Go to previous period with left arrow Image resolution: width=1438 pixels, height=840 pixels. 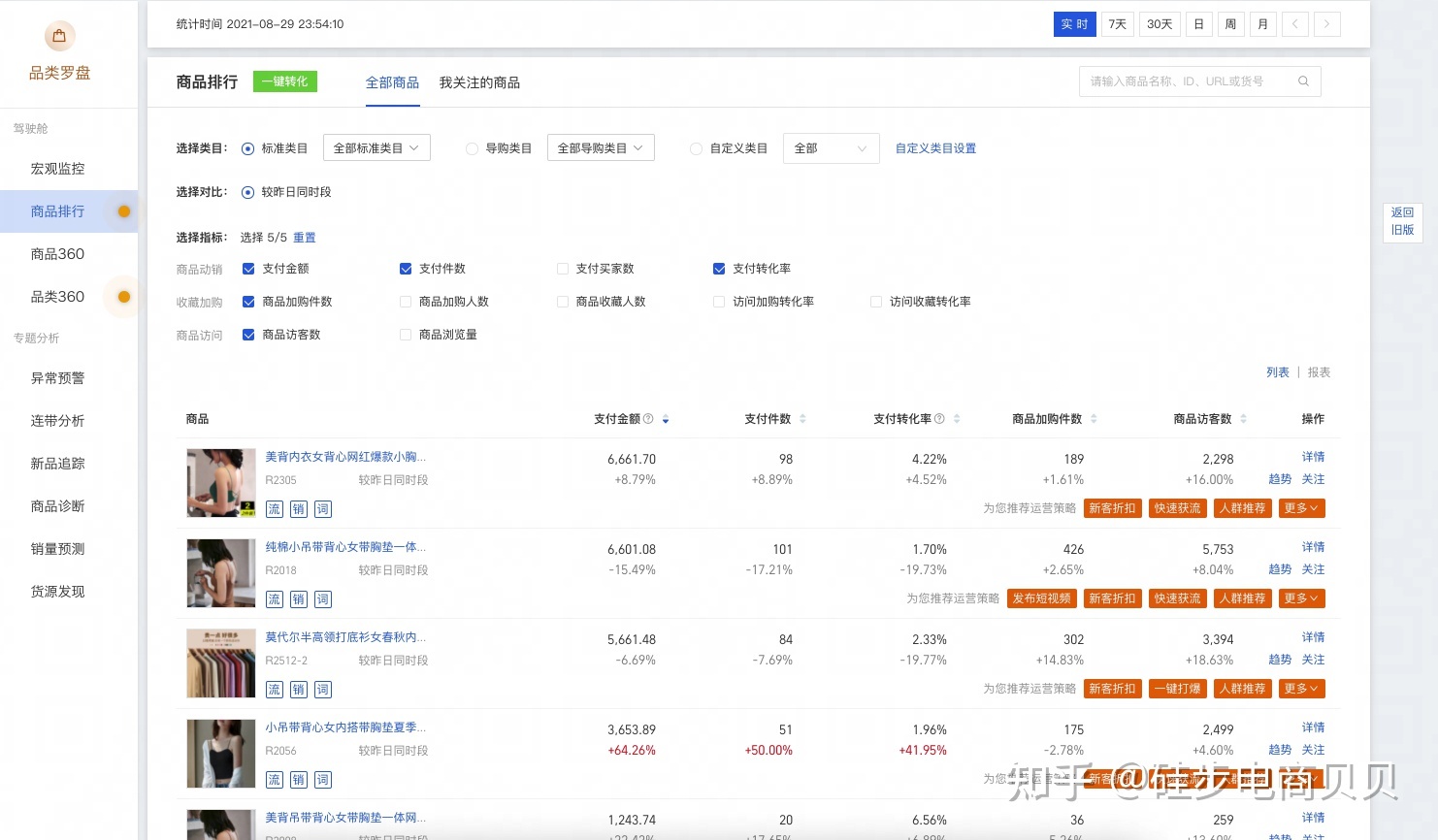[1294, 24]
